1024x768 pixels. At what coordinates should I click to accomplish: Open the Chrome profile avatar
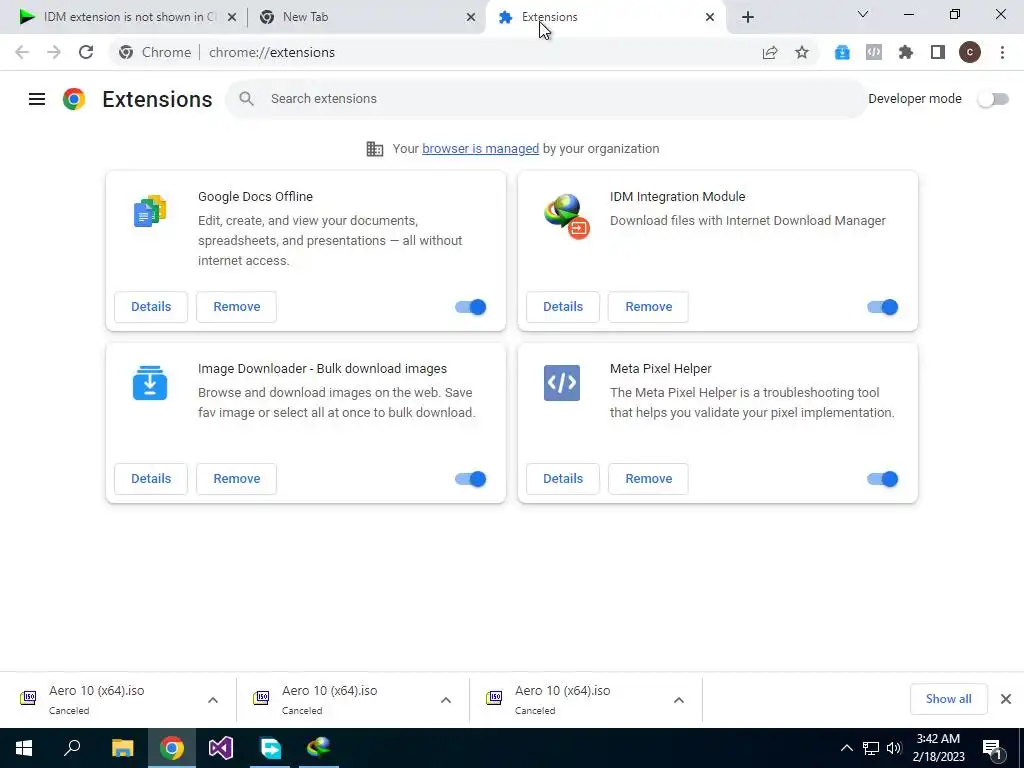[x=970, y=52]
